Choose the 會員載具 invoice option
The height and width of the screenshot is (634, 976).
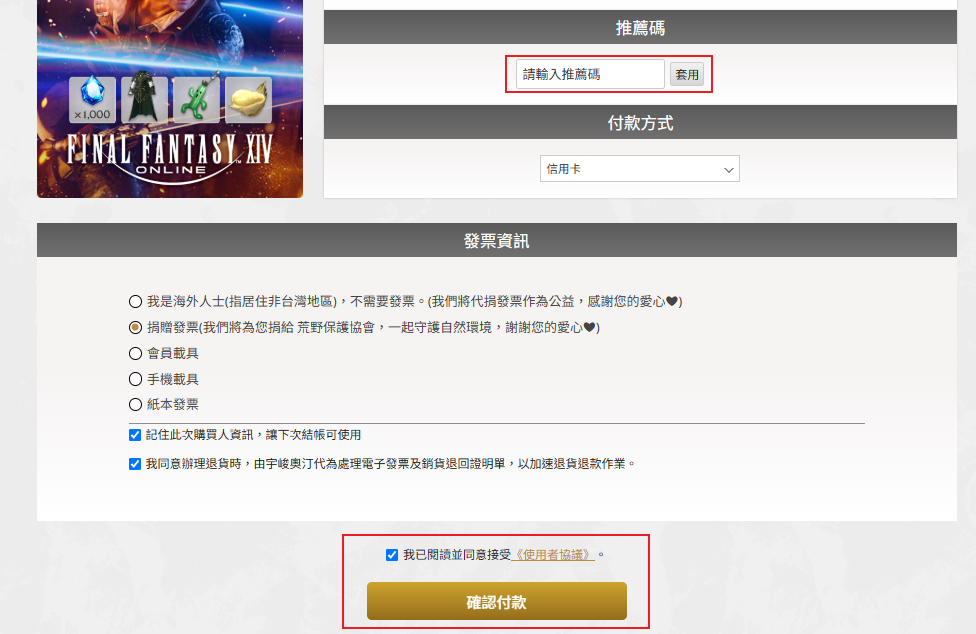point(136,353)
